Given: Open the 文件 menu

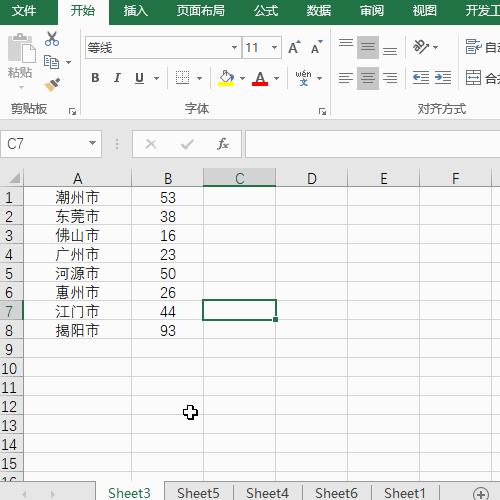Looking at the screenshot, I should pos(24,11).
